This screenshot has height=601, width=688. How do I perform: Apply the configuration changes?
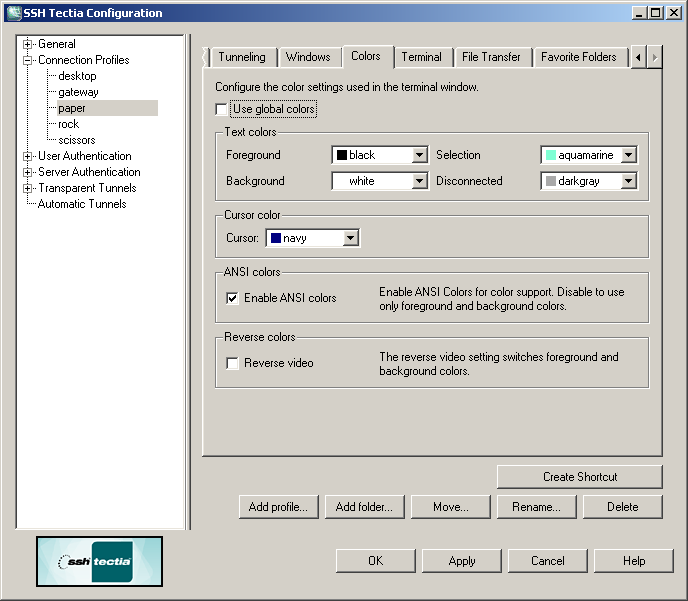pyautogui.click(x=462, y=561)
